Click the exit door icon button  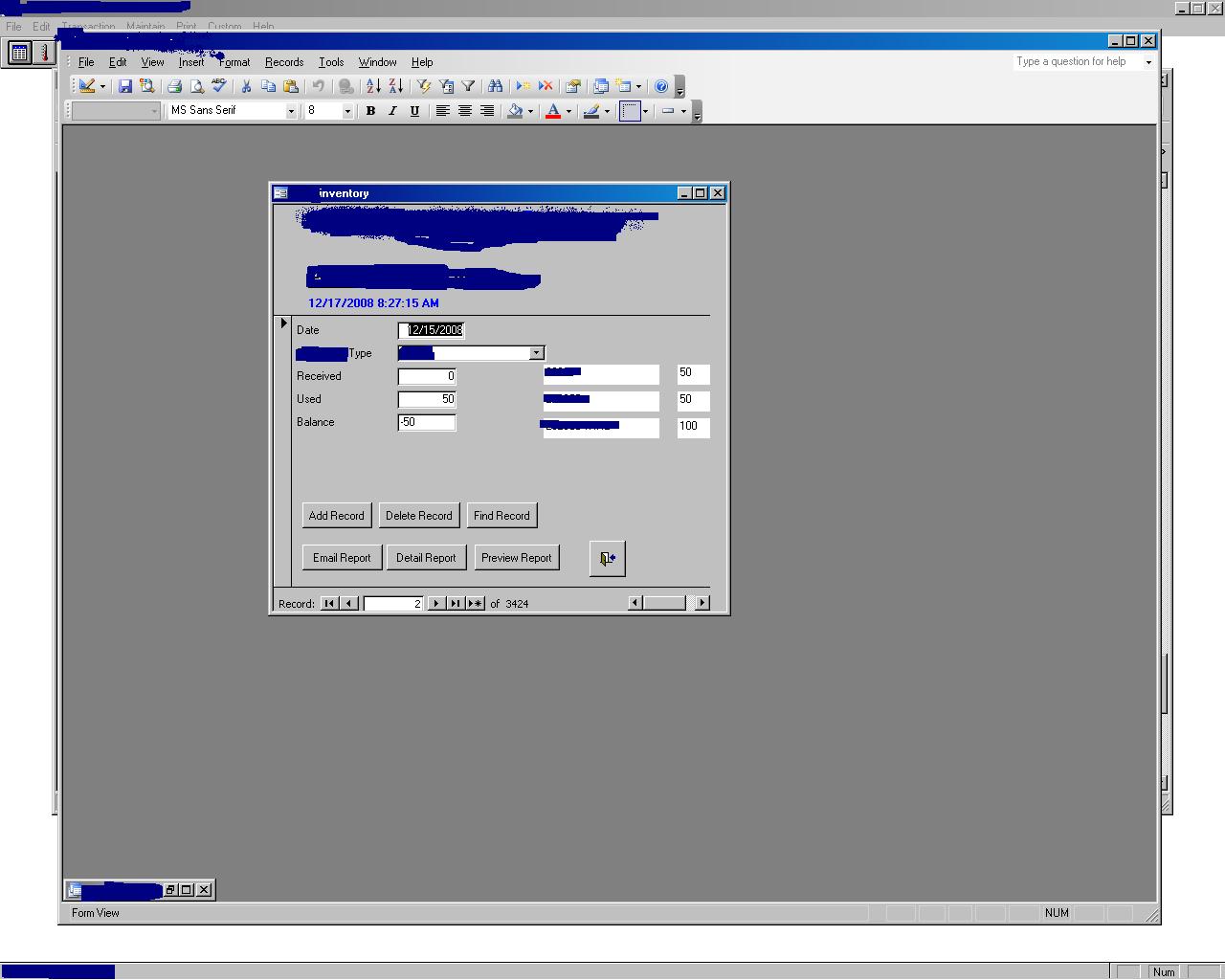click(608, 558)
